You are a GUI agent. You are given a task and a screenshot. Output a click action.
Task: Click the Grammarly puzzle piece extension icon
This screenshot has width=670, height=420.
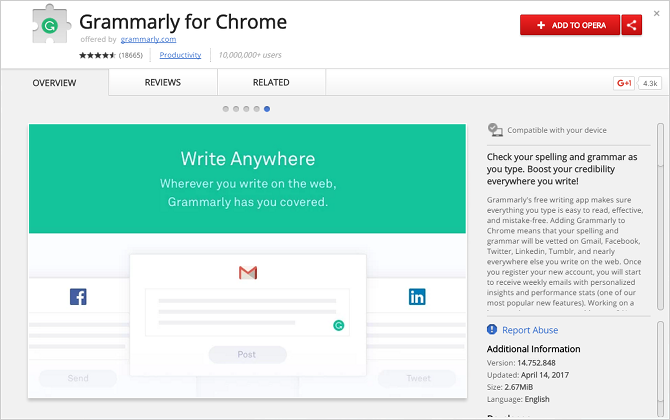click(x=51, y=24)
